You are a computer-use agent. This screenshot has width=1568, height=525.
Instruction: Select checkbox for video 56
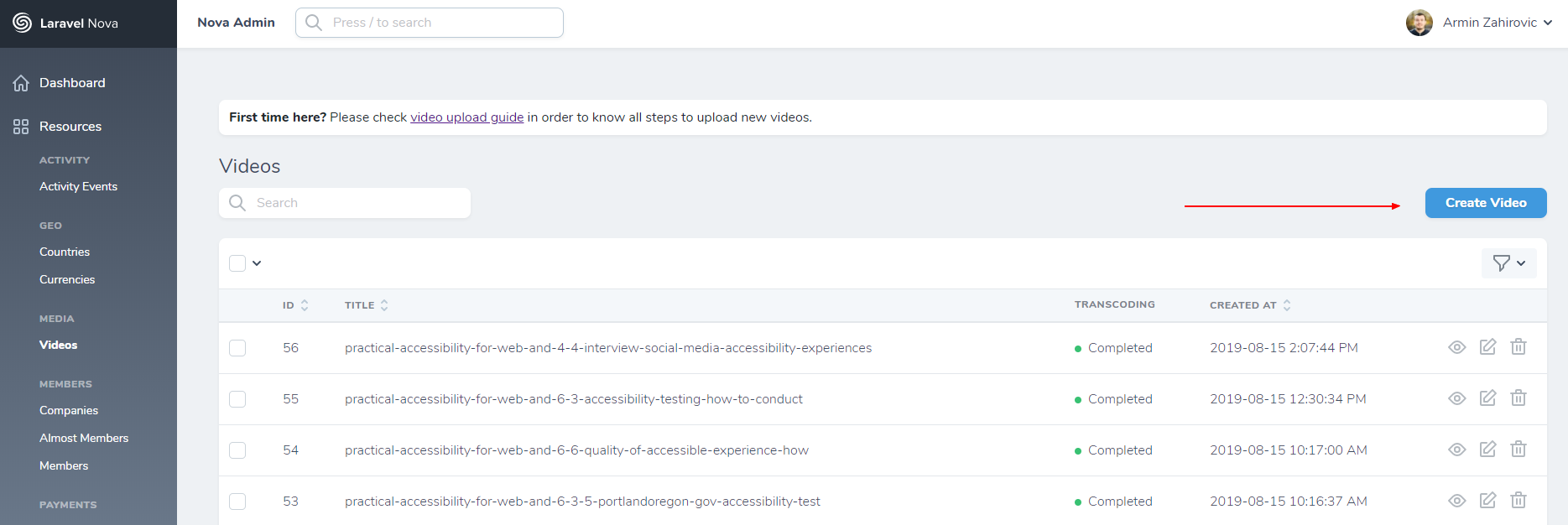[237, 348]
